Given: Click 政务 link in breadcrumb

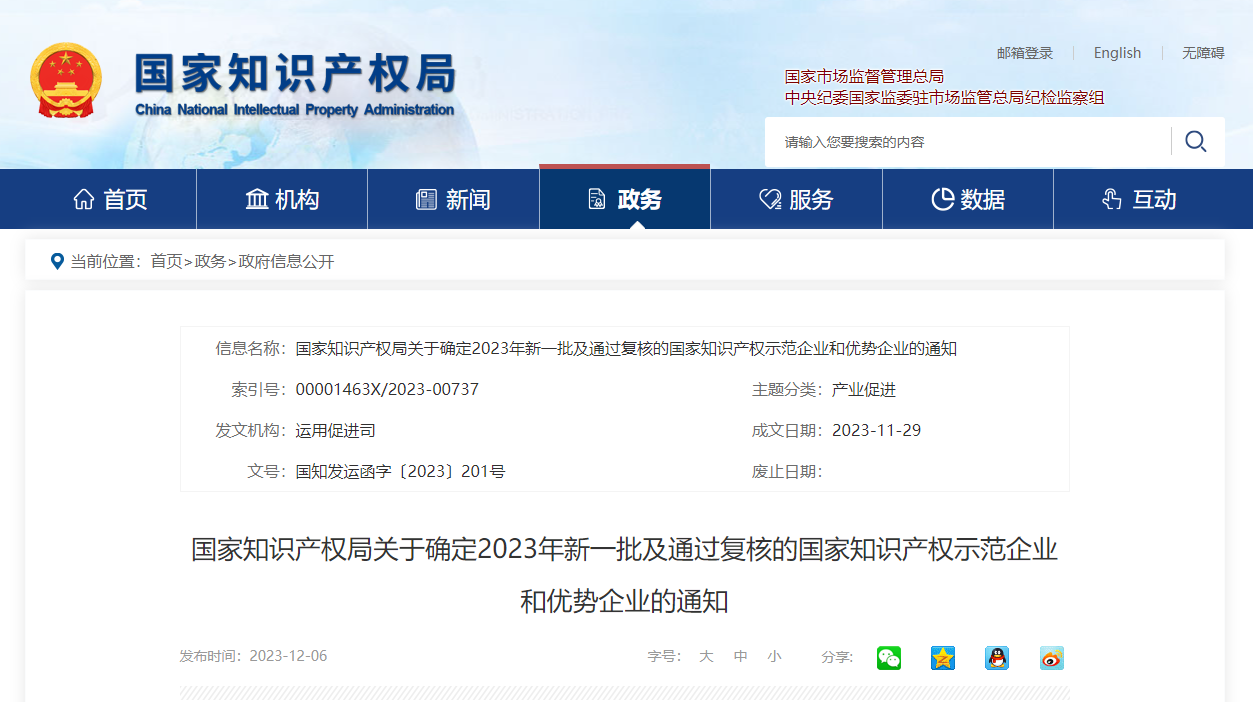Looking at the screenshot, I should pos(210,261).
